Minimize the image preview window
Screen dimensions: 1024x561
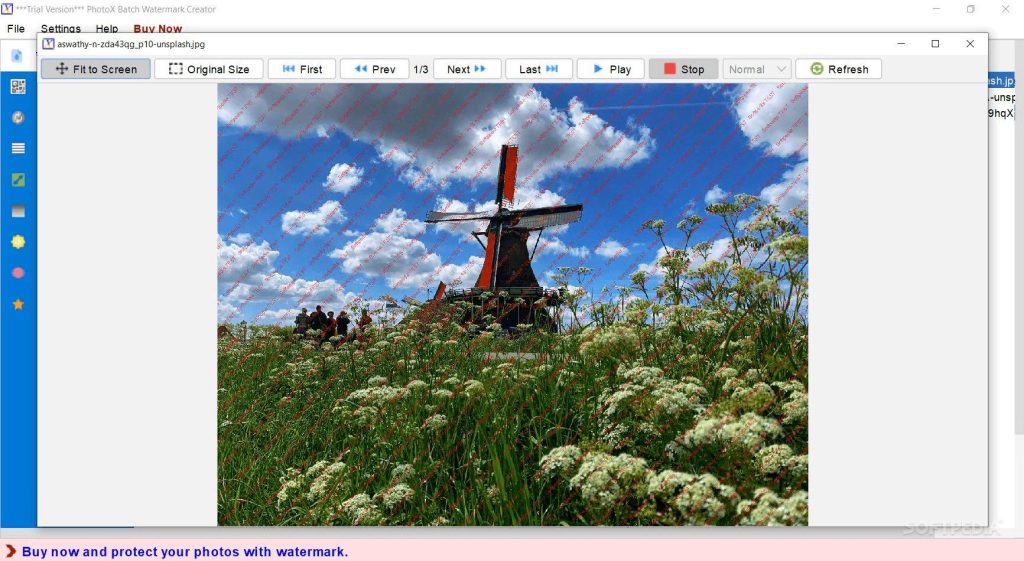(901, 44)
